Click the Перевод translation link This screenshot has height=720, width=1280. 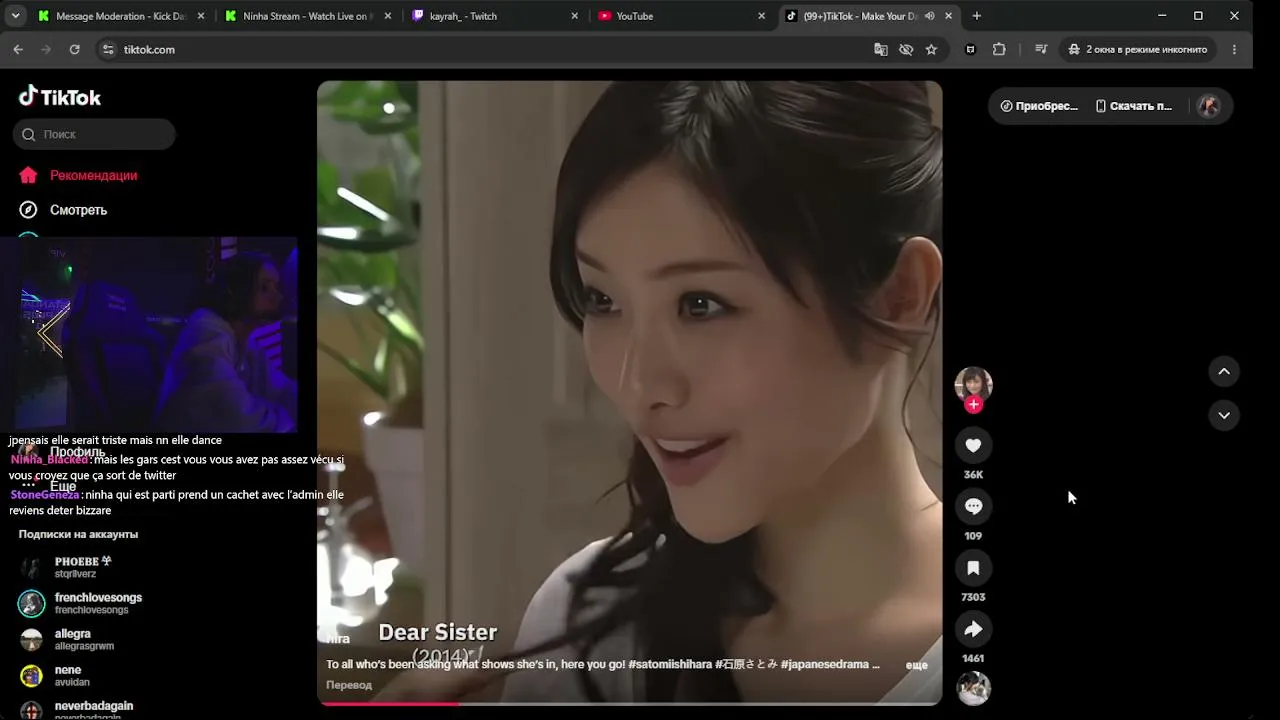(349, 685)
